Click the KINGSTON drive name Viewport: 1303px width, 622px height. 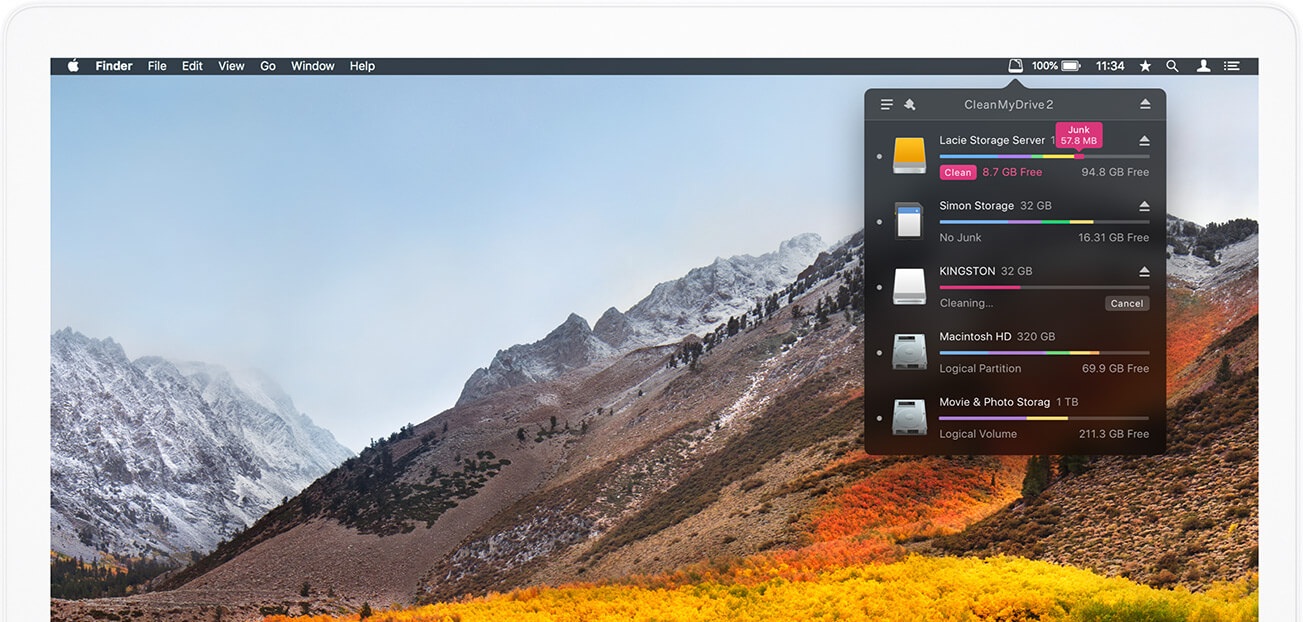(967, 271)
